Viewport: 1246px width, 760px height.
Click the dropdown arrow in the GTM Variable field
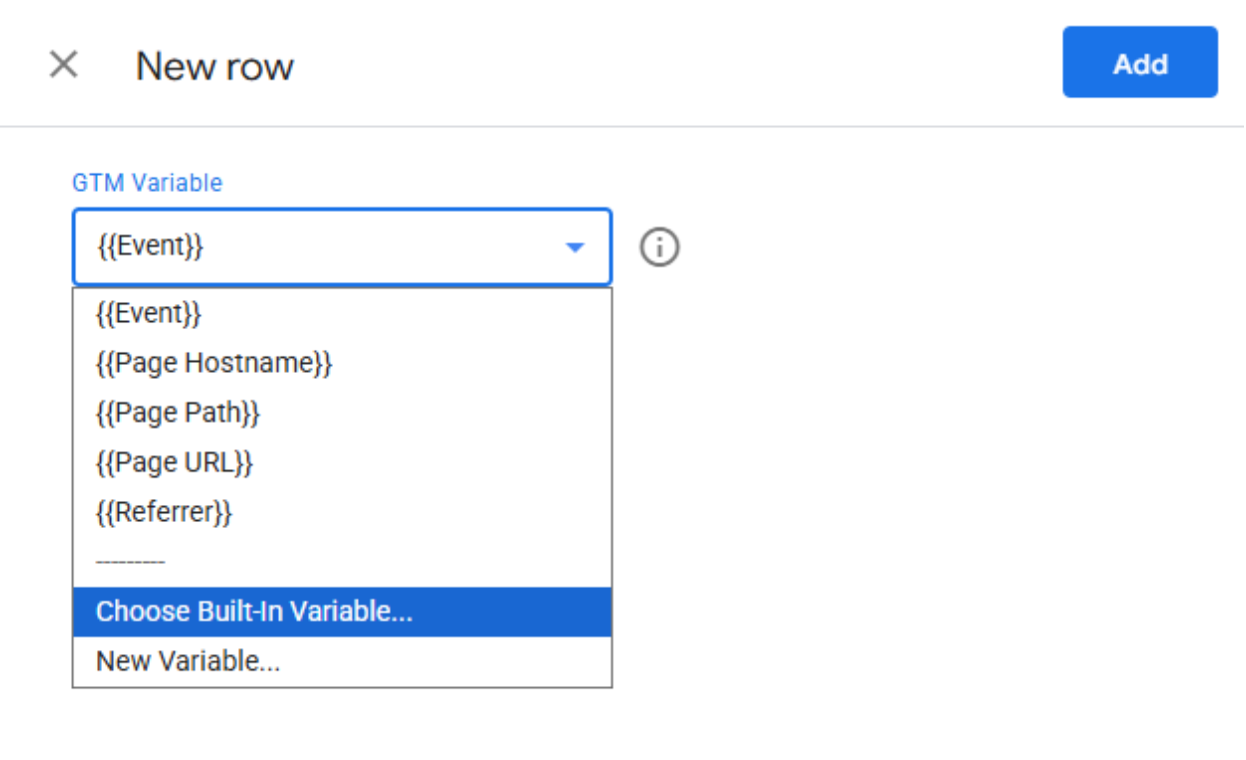[575, 247]
